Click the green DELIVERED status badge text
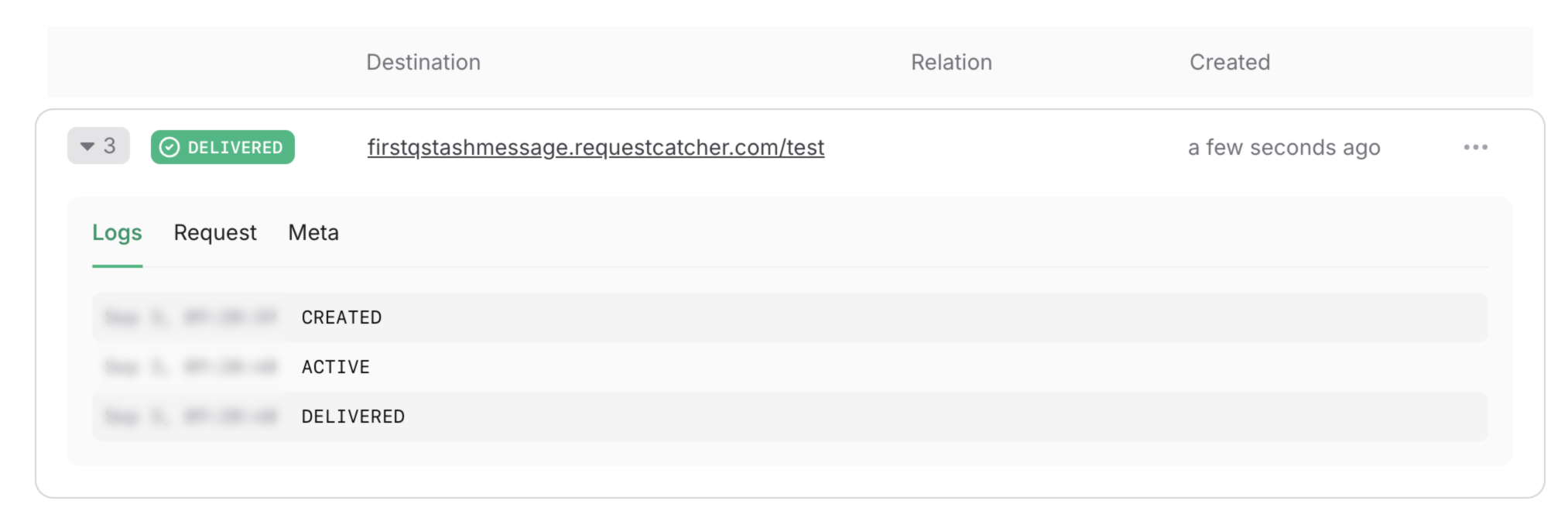Viewport: 1568px width, 511px height. point(235,147)
